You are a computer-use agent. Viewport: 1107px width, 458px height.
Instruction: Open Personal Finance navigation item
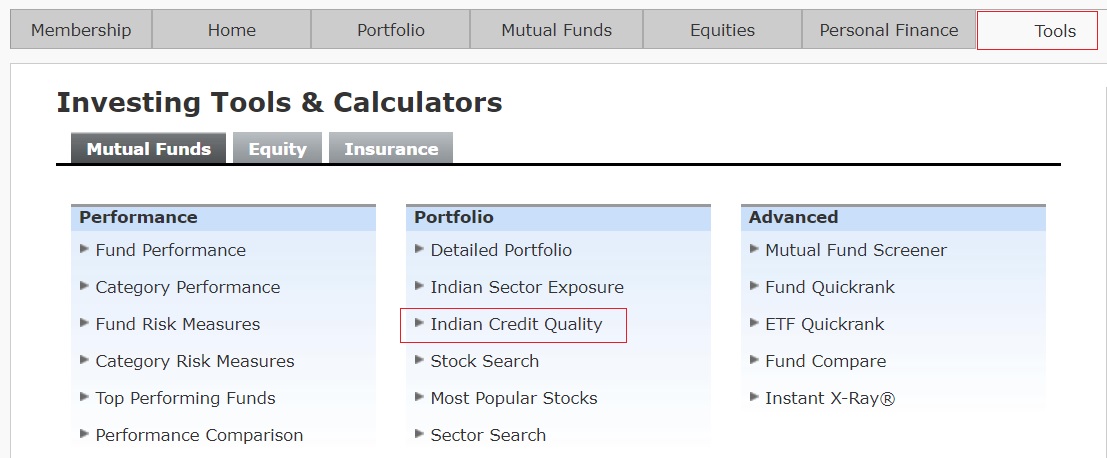pyautogui.click(x=889, y=30)
